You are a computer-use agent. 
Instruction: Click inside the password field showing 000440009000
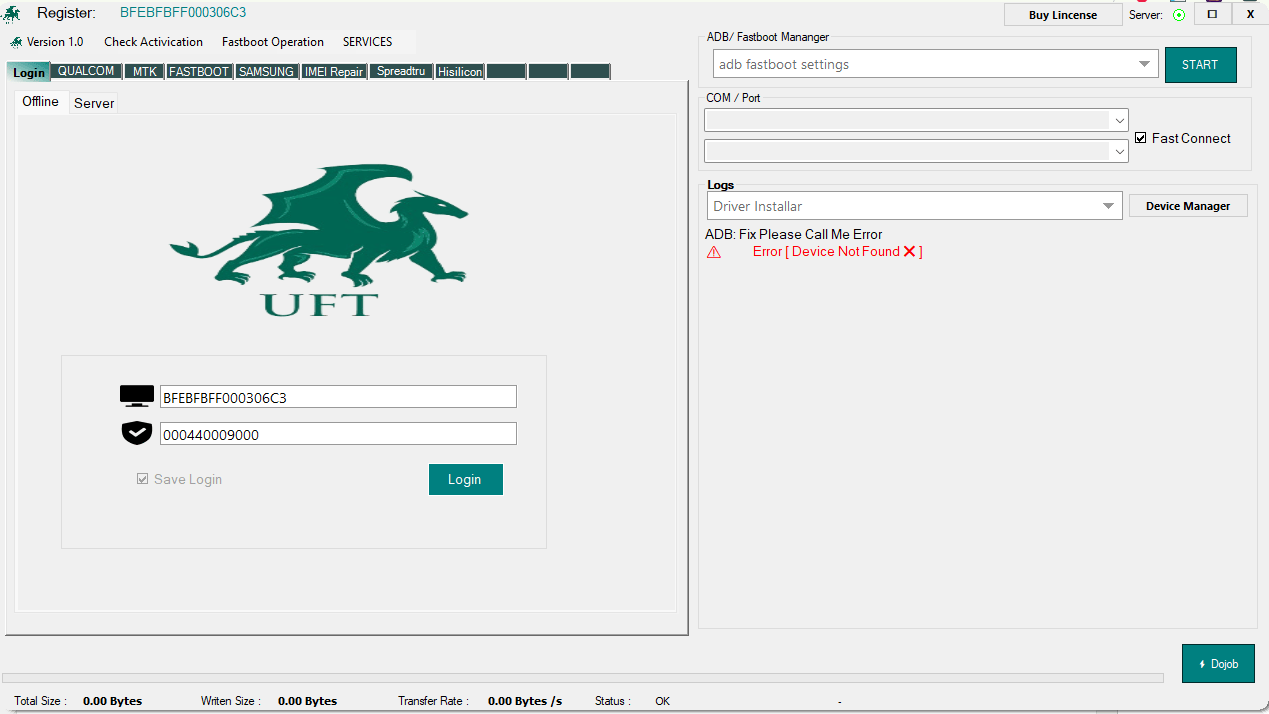pyautogui.click(x=337, y=433)
